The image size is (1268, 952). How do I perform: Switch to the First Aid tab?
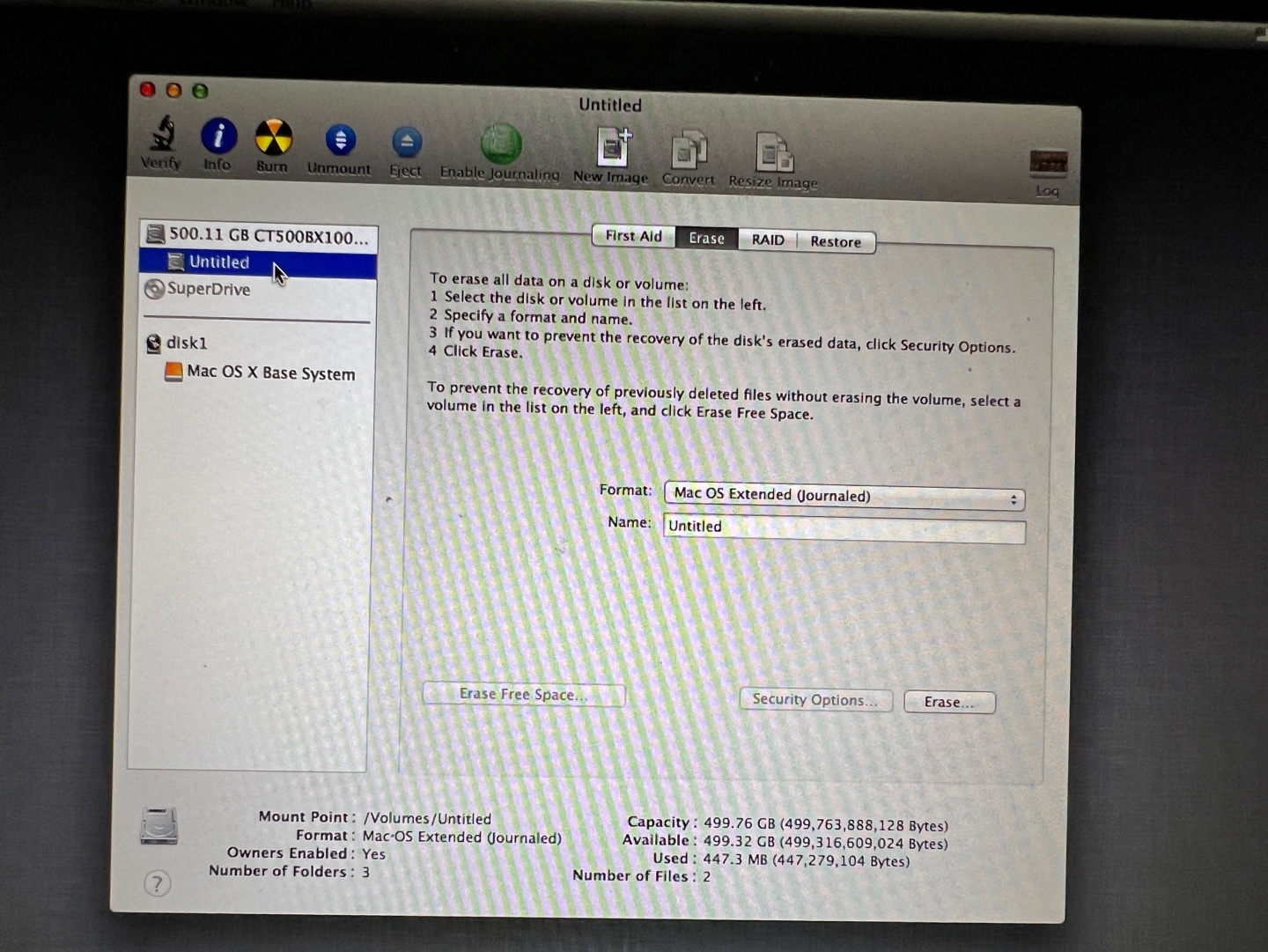(x=633, y=236)
